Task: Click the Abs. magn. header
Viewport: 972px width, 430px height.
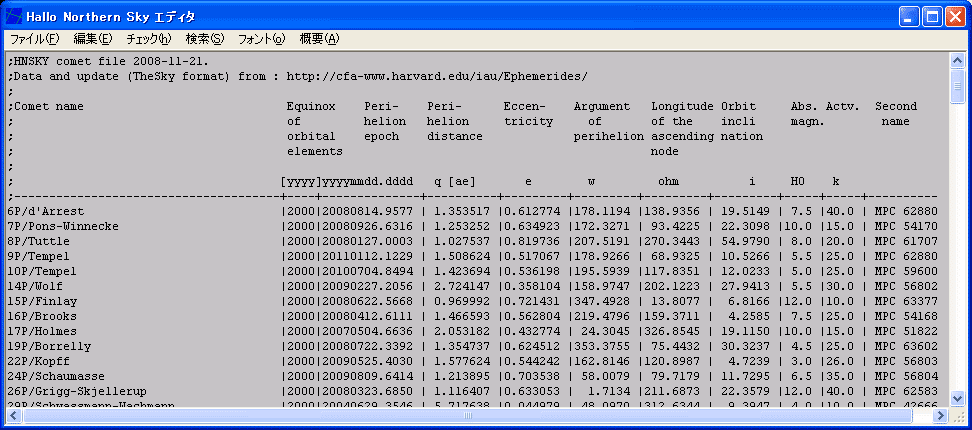Action: [808, 113]
